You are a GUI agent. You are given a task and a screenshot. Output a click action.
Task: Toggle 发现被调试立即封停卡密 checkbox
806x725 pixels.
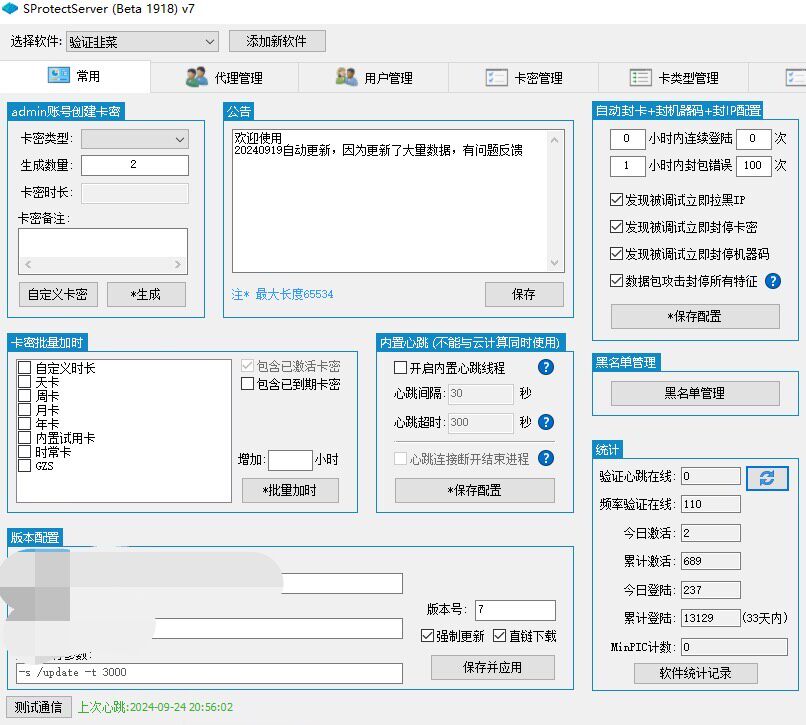coord(616,226)
